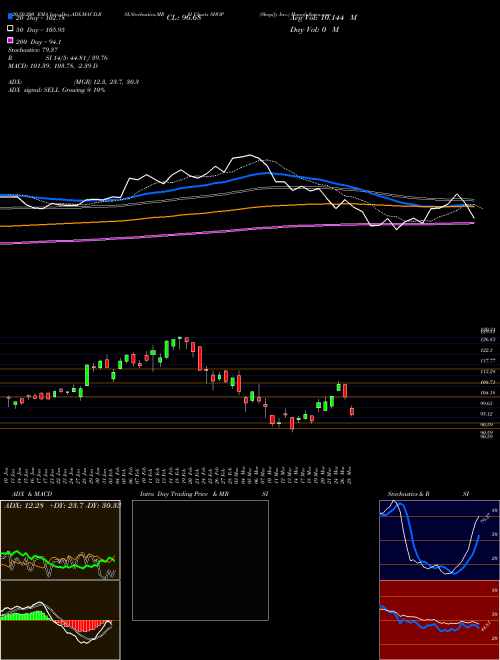500x660 pixels.
Task: Click the tall green candle near 28 Jan
Action: pos(87,375)
